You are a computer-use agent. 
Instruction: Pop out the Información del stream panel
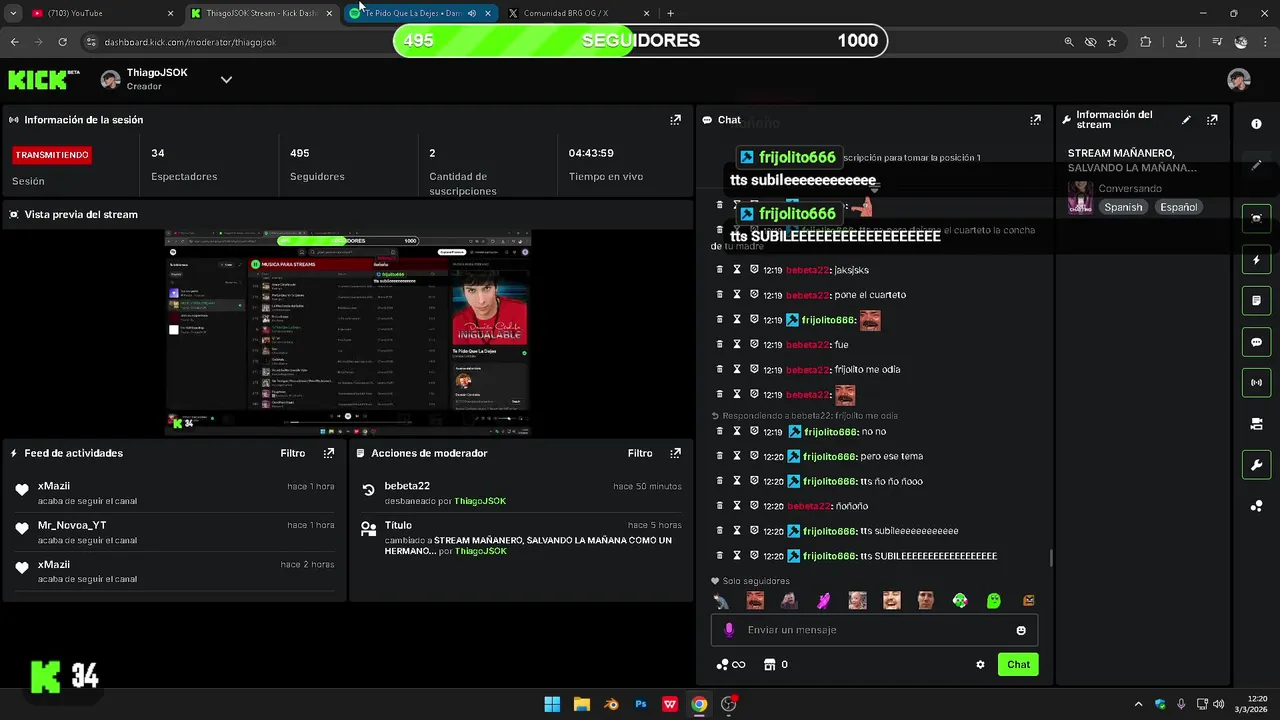pos(1212,120)
